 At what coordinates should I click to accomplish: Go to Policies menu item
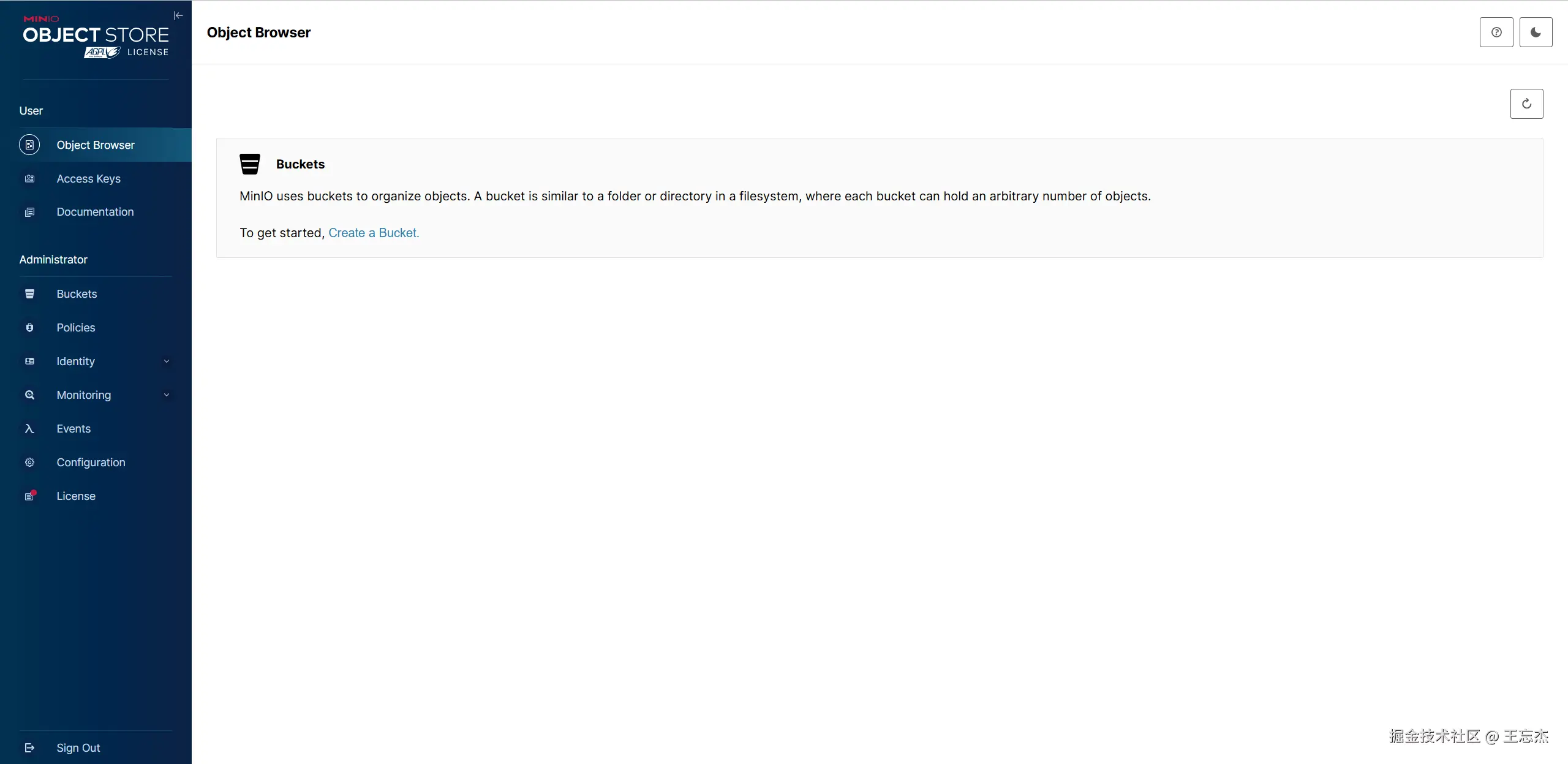coord(76,328)
